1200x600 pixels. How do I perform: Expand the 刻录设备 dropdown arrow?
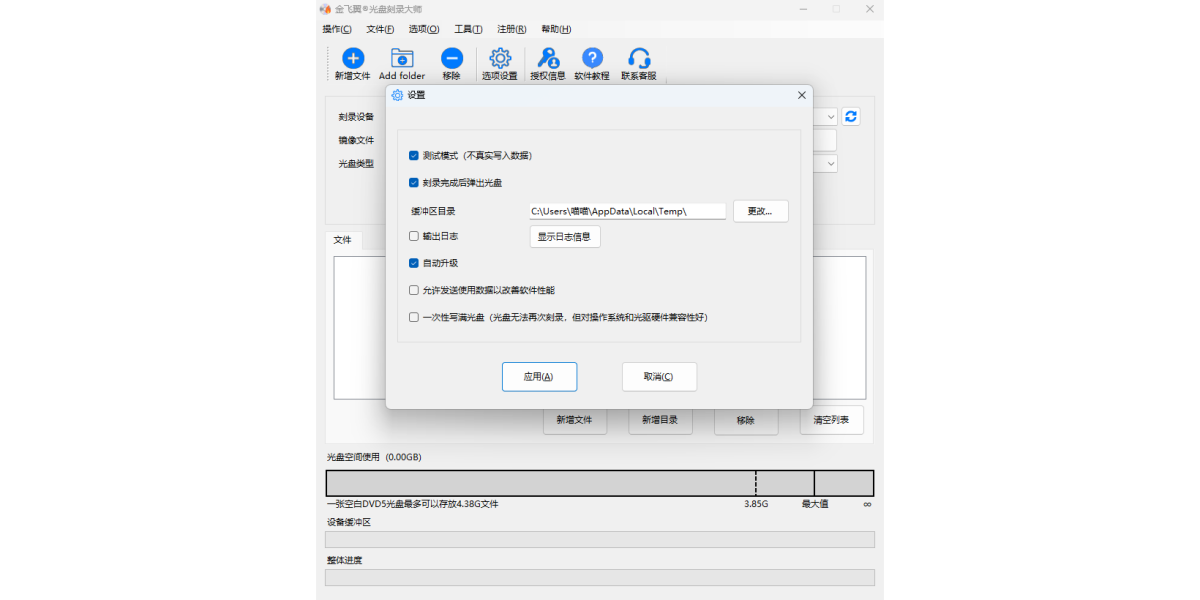click(831, 117)
